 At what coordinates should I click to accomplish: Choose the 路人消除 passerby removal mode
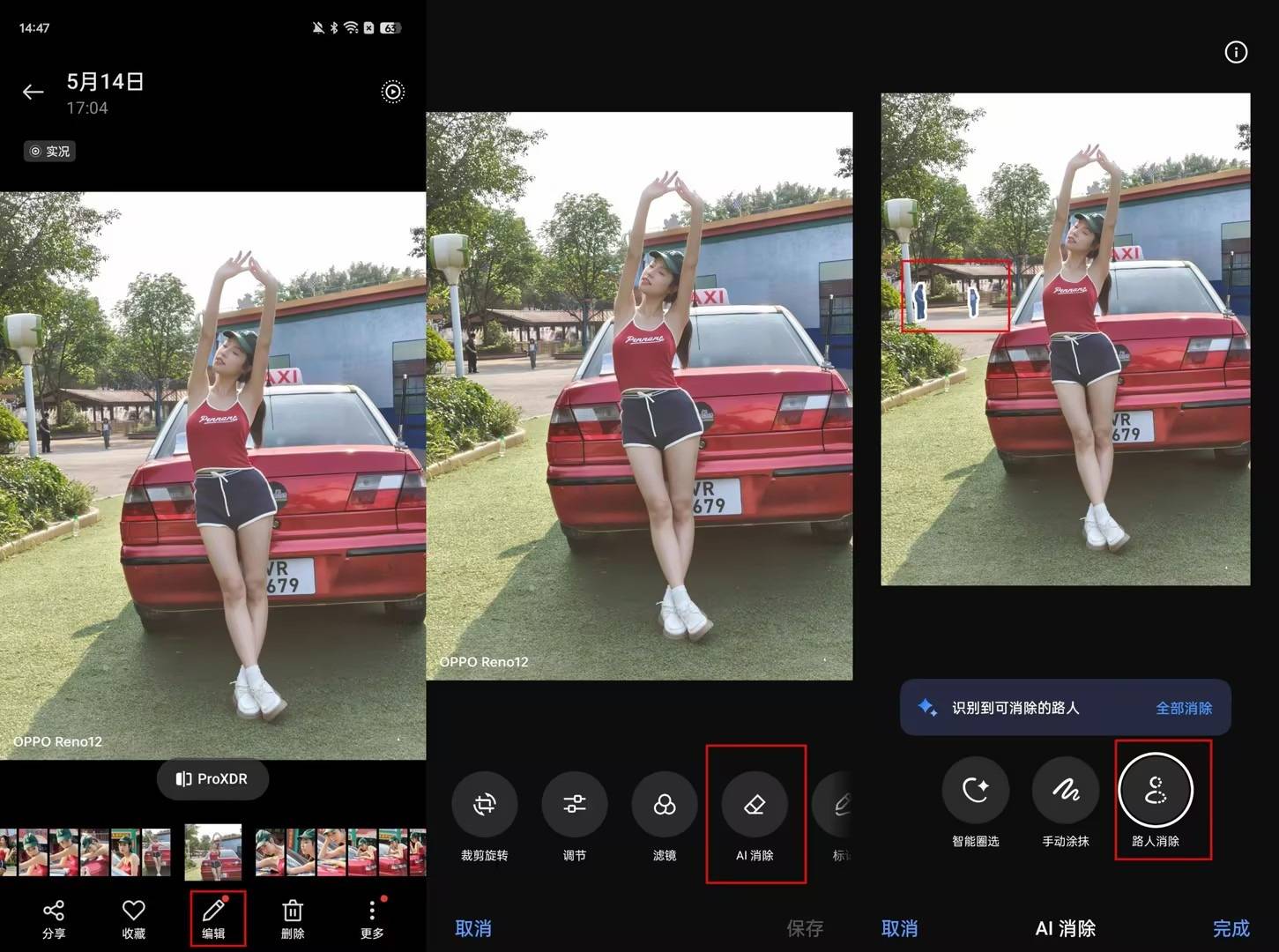tap(1156, 791)
